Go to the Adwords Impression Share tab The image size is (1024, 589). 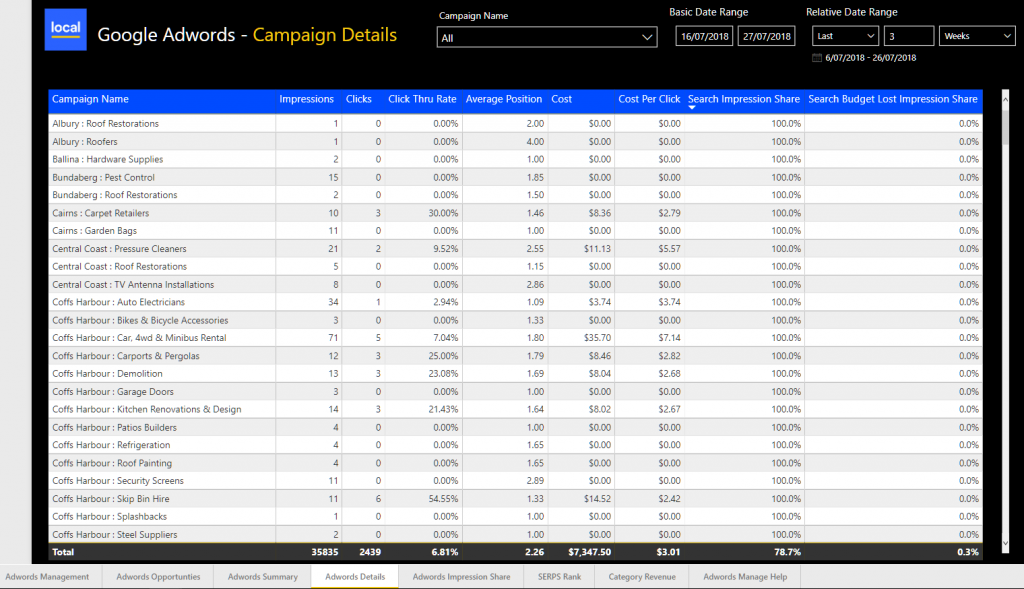tap(461, 577)
